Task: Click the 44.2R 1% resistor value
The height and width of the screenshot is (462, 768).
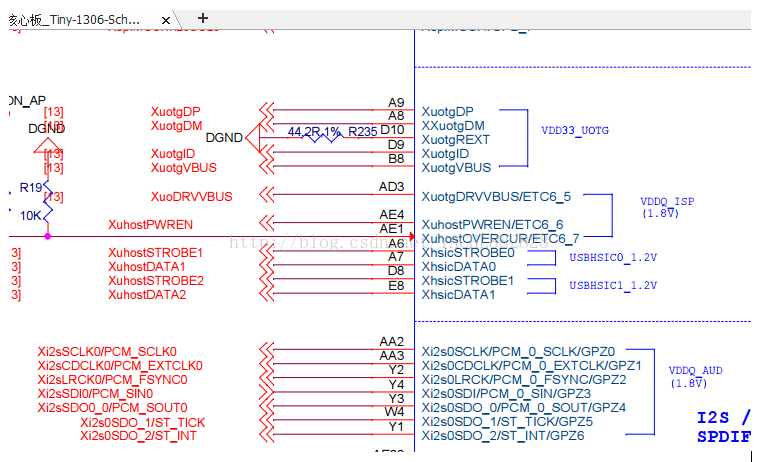Action: point(314,132)
